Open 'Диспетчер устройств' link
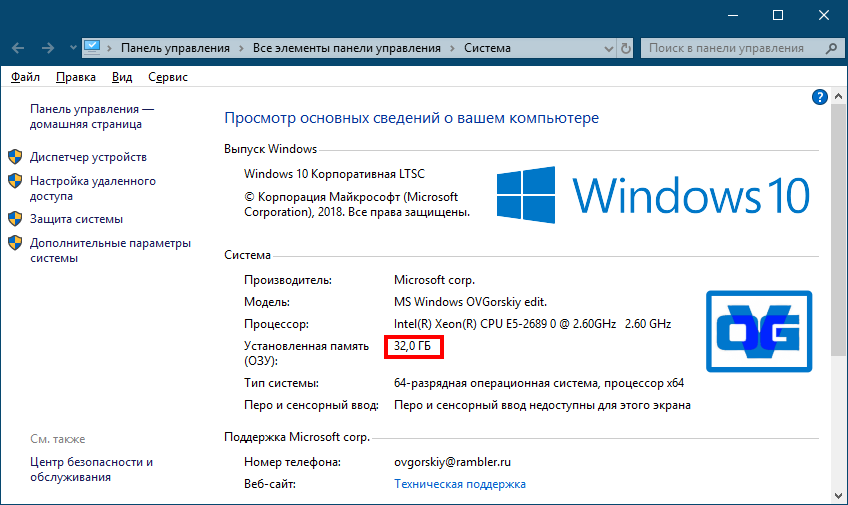Viewport: 848px width, 505px height. [88, 157]
